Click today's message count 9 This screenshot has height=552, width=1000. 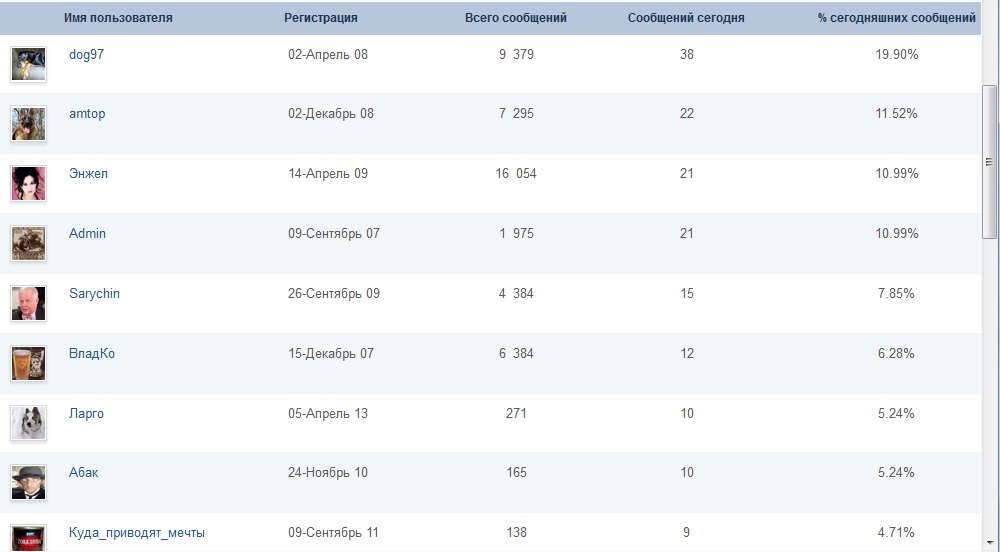coord(686,532)
